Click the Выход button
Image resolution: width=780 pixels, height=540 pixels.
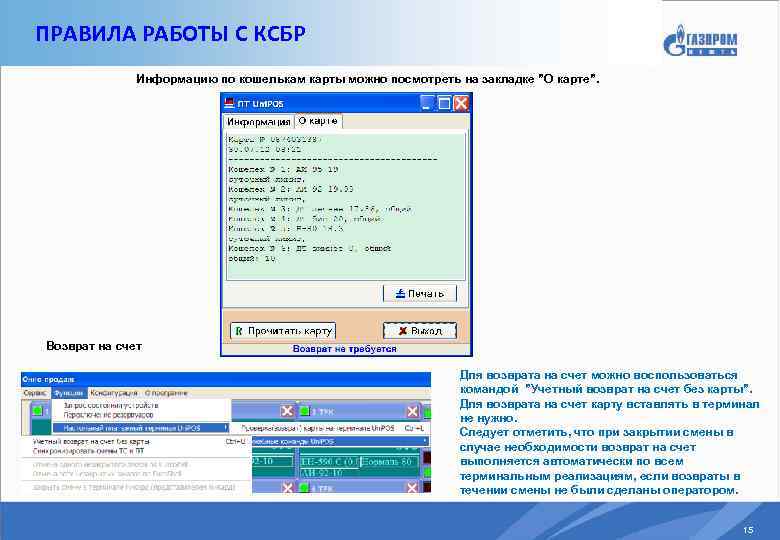(419, 331)
